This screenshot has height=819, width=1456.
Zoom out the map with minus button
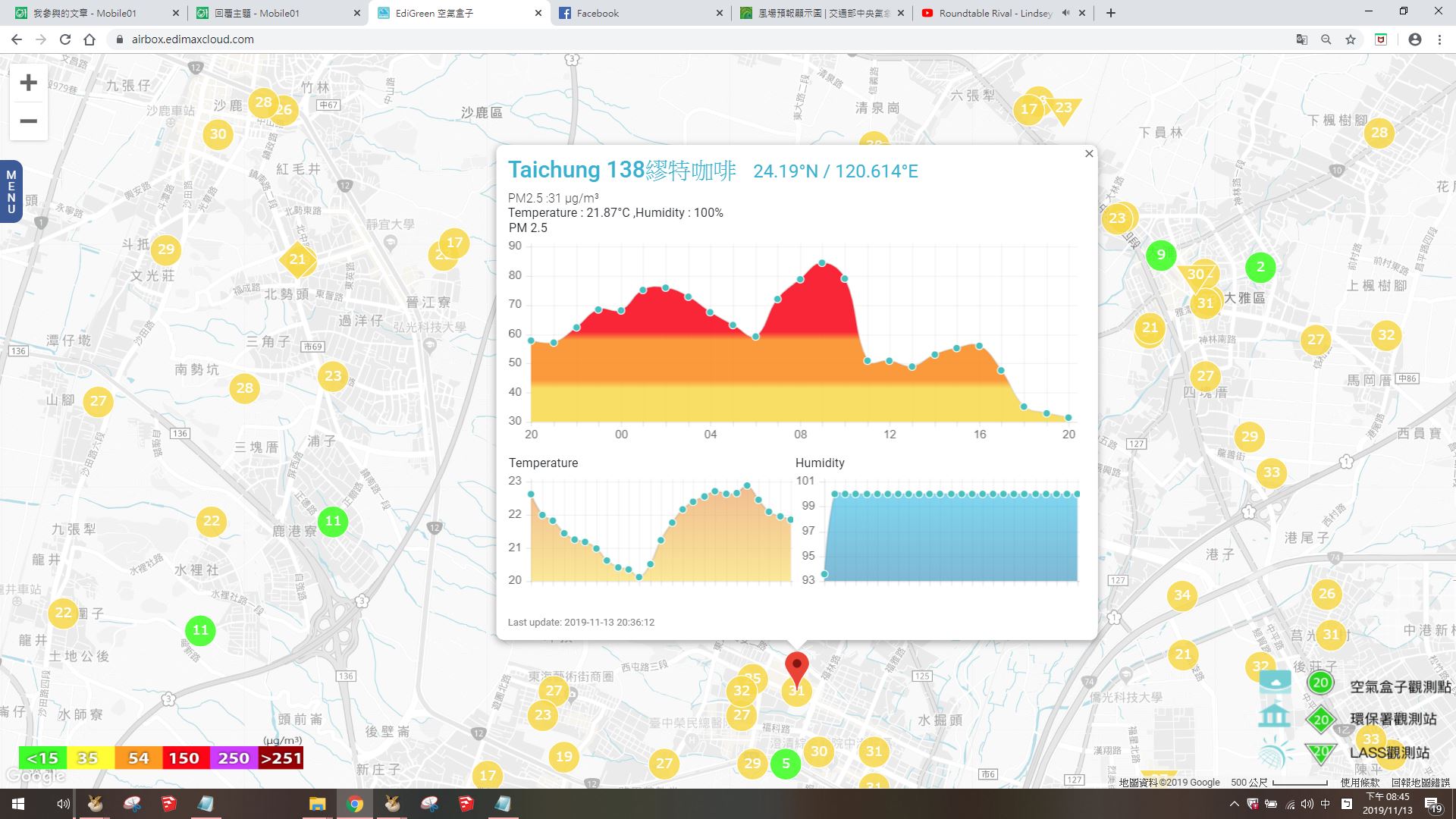[29, 121]
